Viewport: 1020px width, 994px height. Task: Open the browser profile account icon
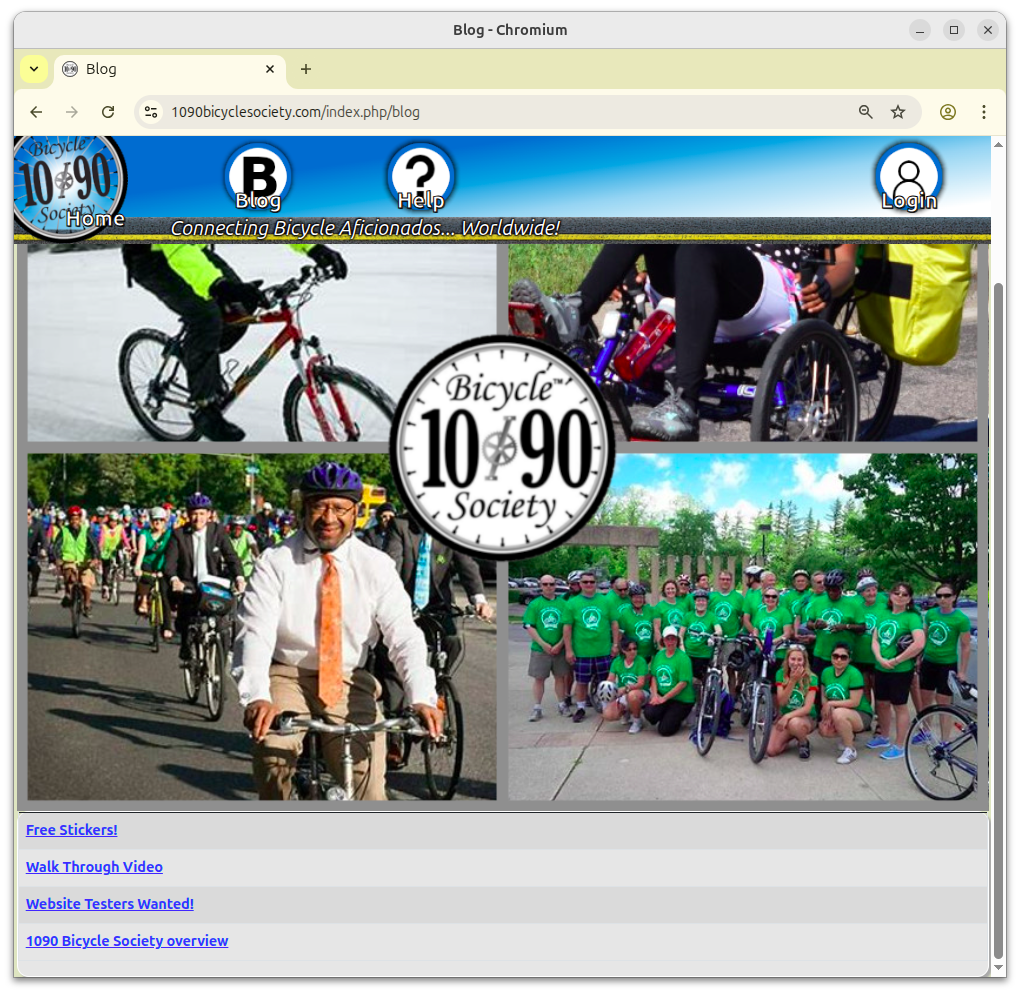[947, 112]
